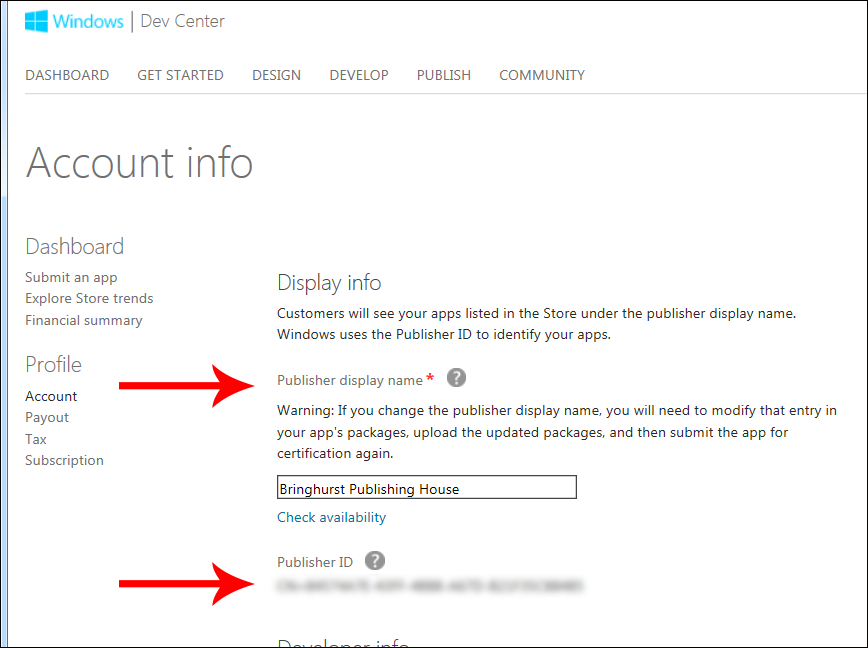The width and height of the screenshot is (868, 648).
Task: Select the DEVELOP menu item
Action: tap(359, 75)
